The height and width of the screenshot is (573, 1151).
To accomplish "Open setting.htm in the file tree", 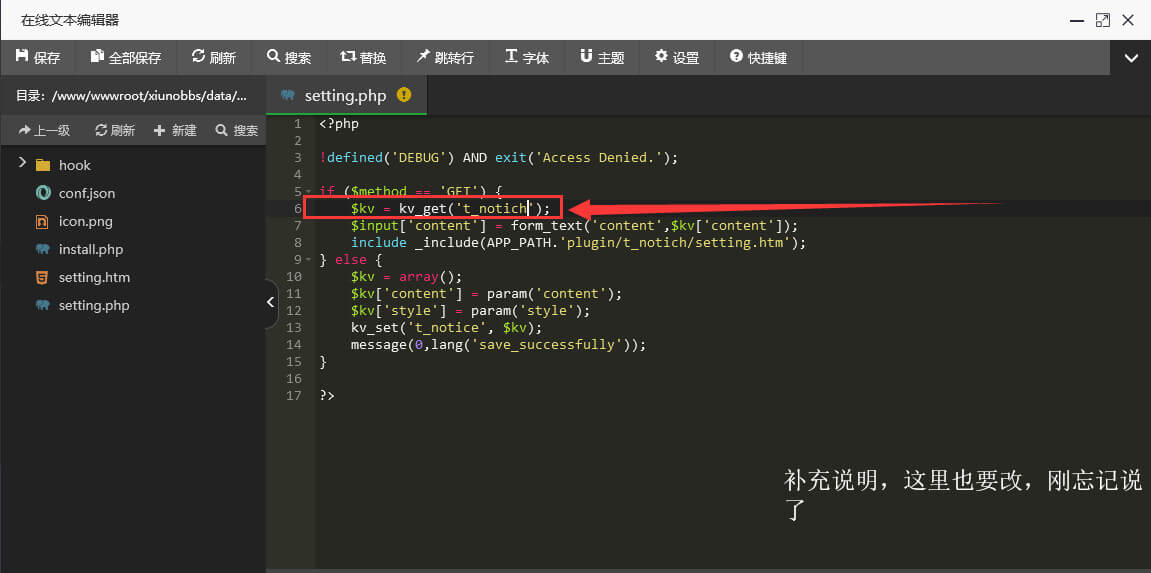I will 94,277.
